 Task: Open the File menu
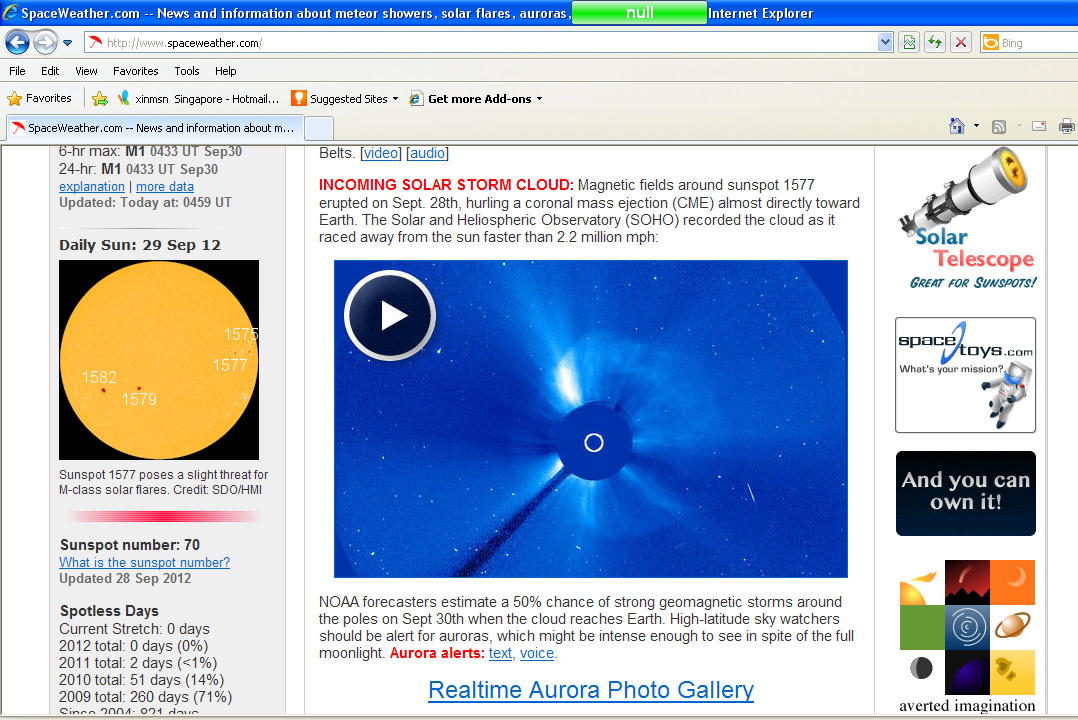point(17,71)
